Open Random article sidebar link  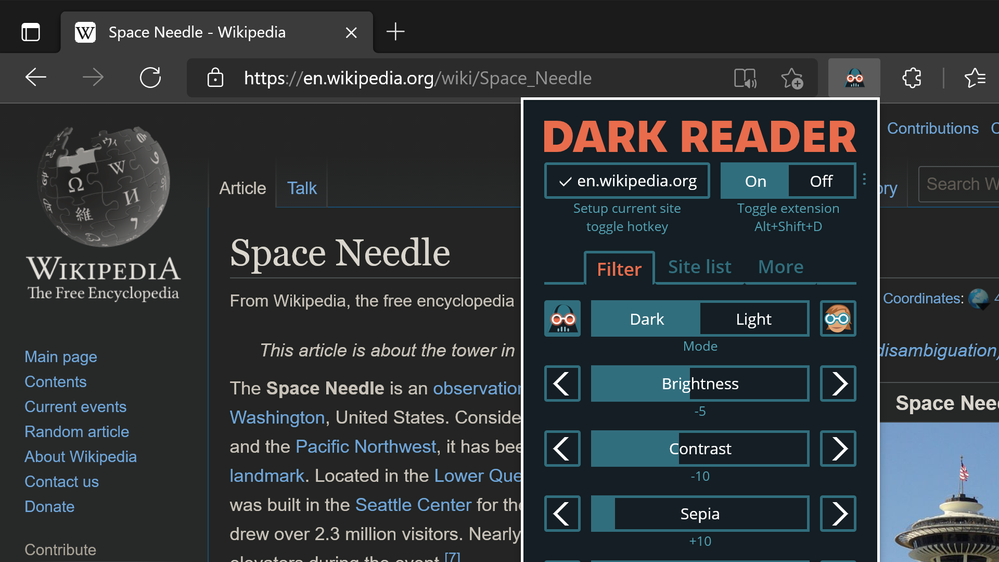pyautogui.click(x=76, y=431)
